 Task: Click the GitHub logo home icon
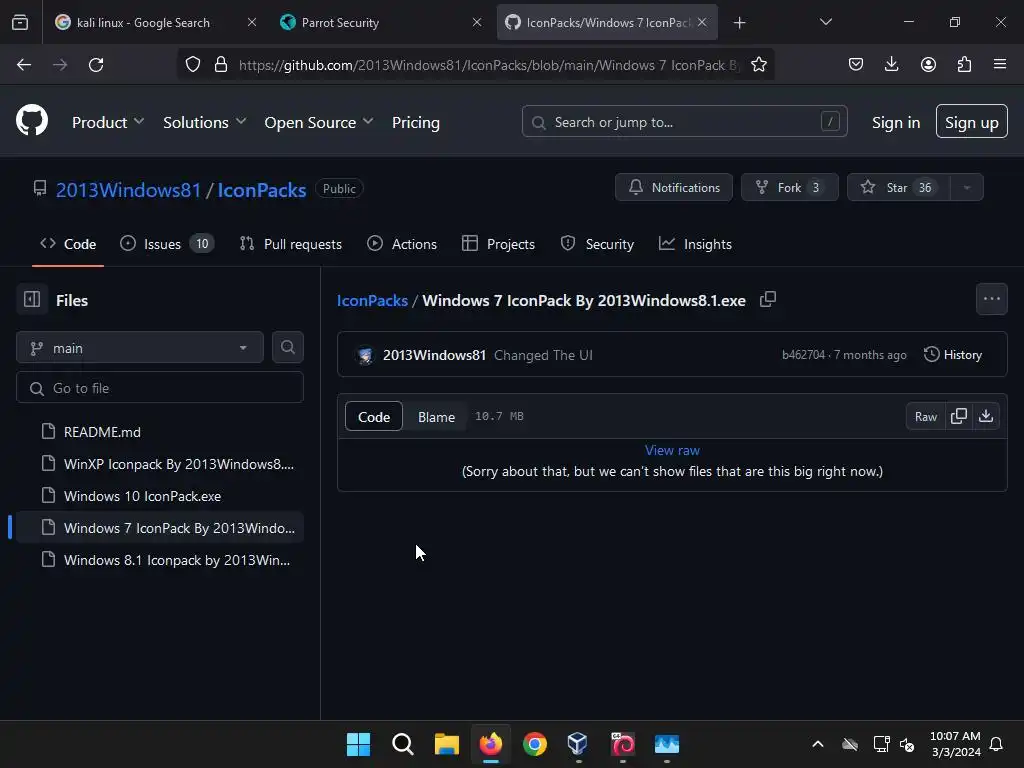point(32,121)
